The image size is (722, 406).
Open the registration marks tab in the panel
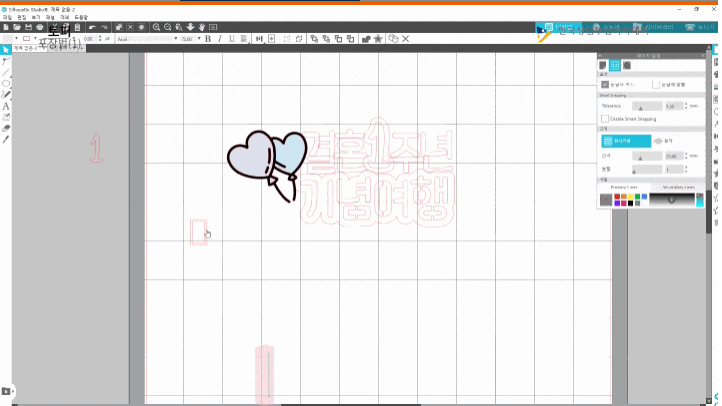pyautogui.click(x=627, y=65)
